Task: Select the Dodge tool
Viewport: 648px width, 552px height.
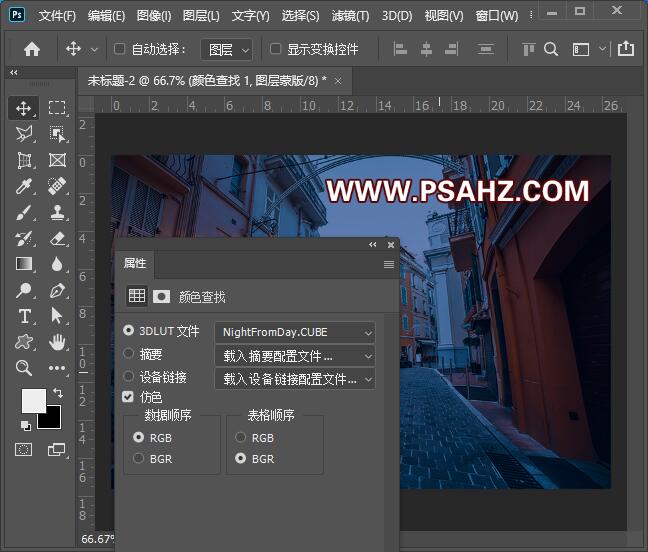Action: (x=24, y=290)
